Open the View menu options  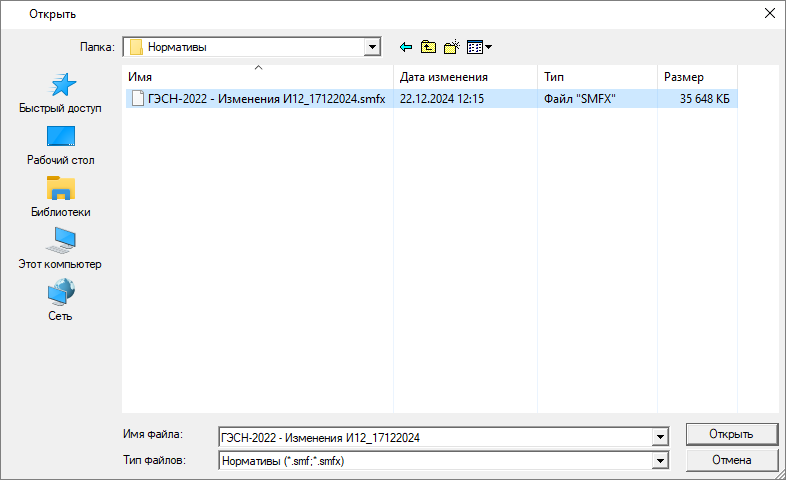tap(479, 47)
